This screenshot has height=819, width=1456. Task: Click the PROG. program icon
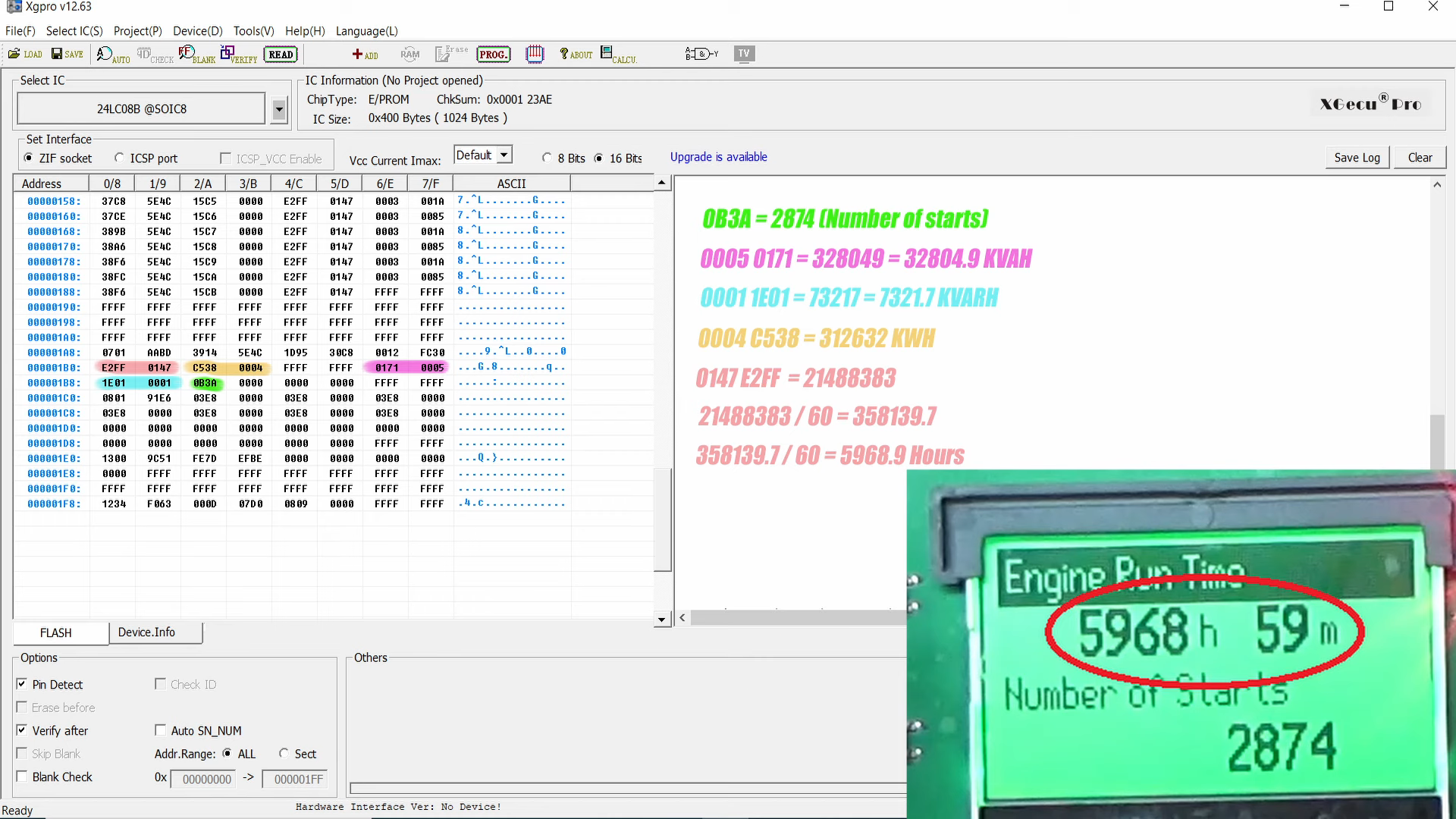pyautogui.click(x=493, y=55)
